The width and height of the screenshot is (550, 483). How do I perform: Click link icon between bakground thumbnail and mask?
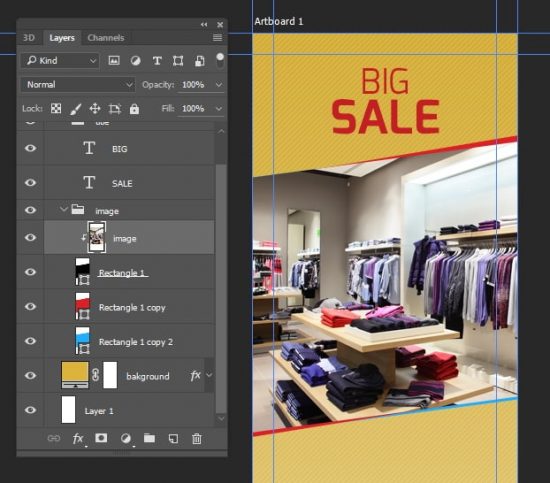click(95, 375)
